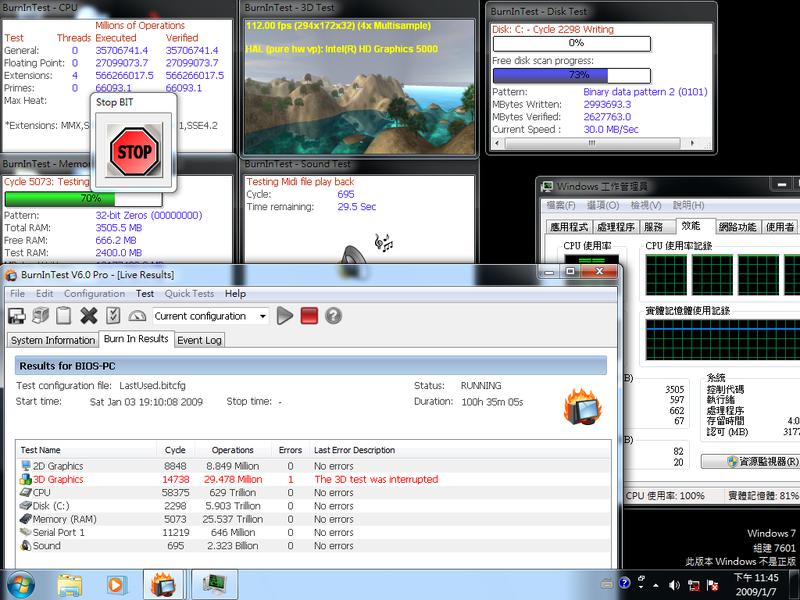Select the Memory (RAM) row icon
Screen dimensions: 800x600
coord(26,519)
